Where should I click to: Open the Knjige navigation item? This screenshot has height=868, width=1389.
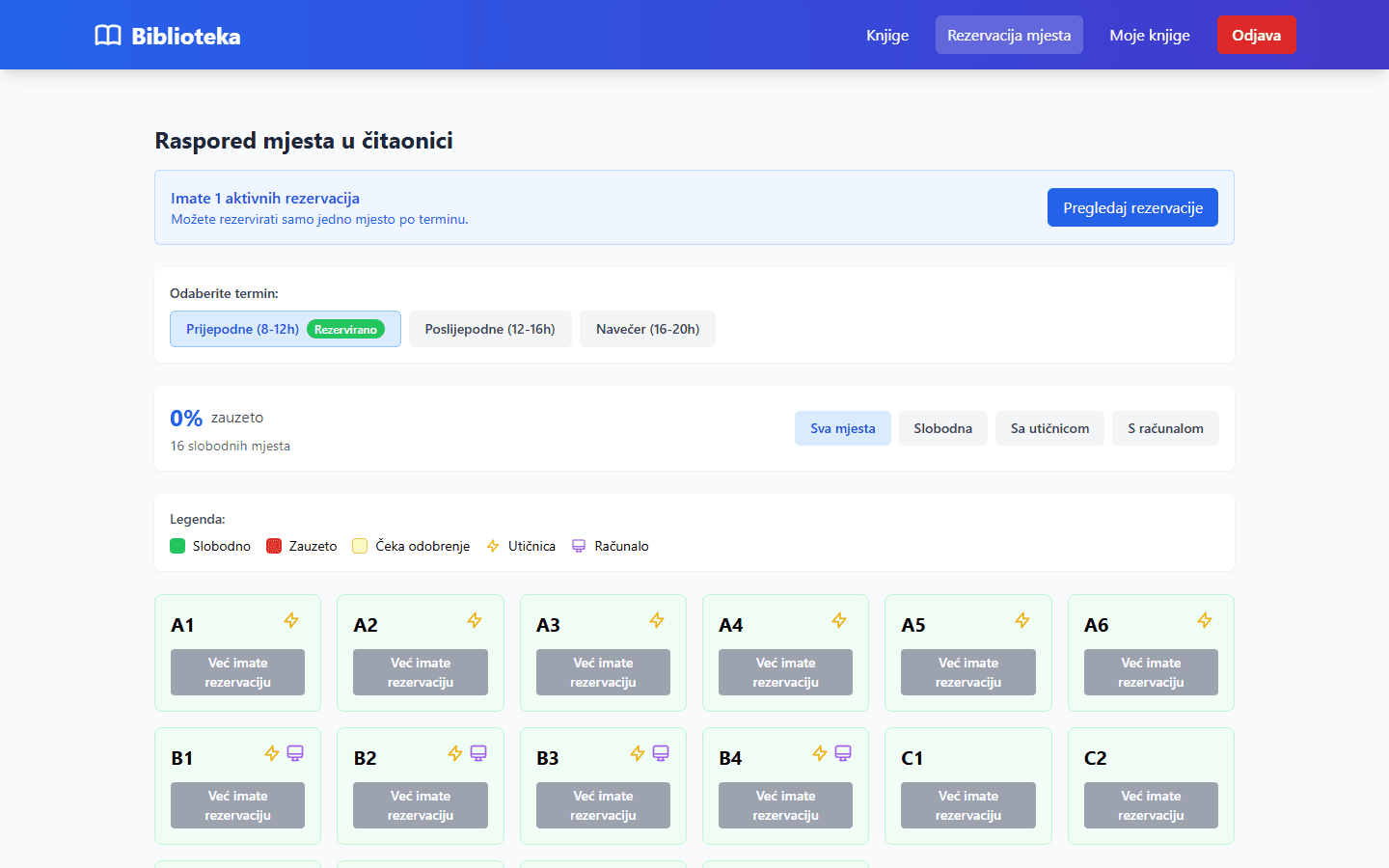tap(887, 35)
